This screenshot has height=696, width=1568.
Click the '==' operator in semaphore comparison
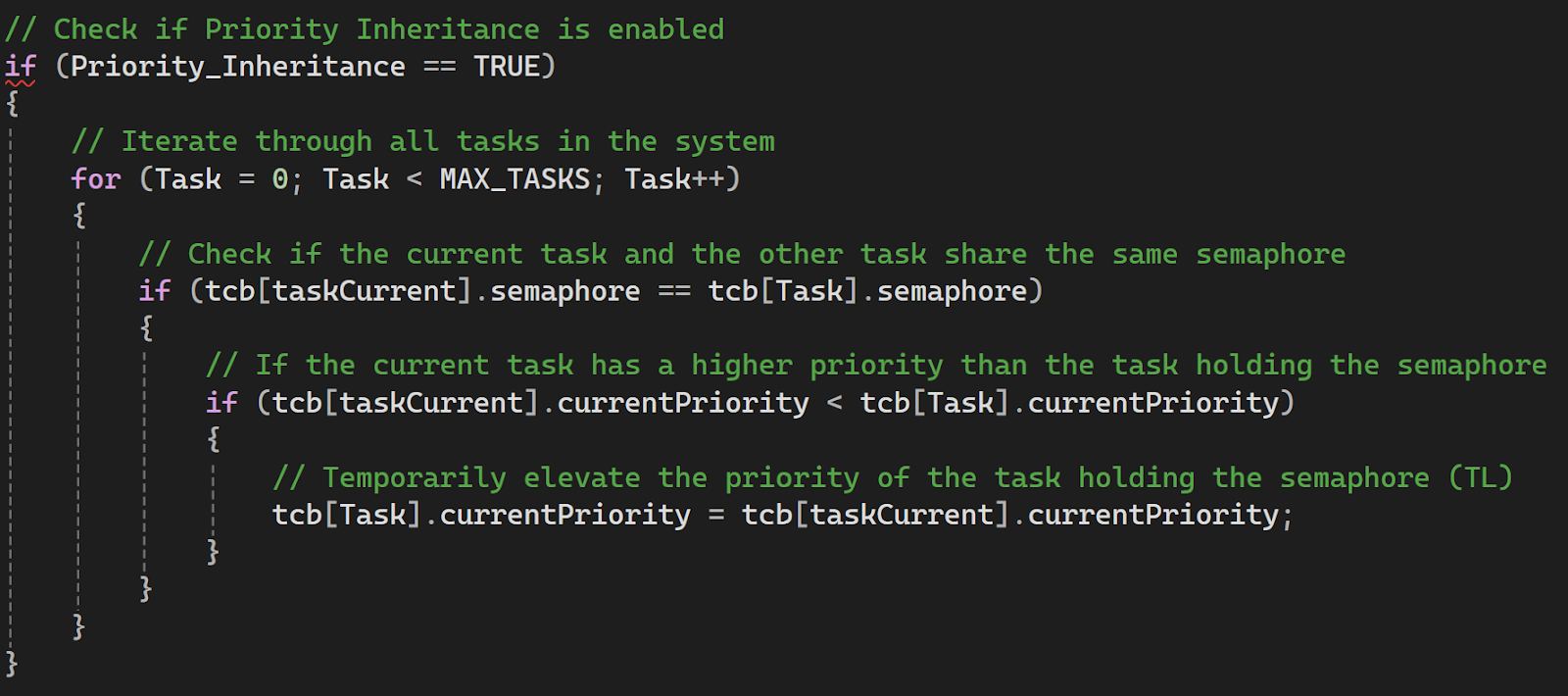(674, 291)
